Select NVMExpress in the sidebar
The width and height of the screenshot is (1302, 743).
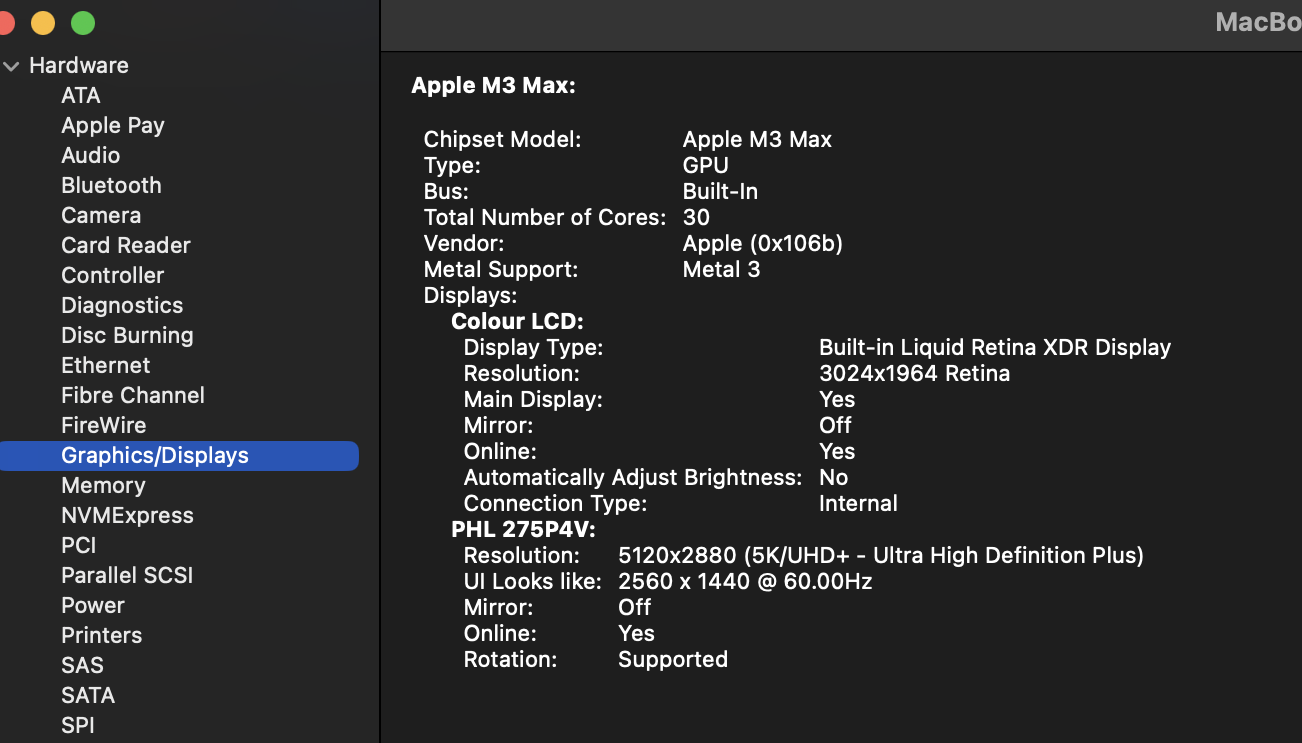click(127, 515)
